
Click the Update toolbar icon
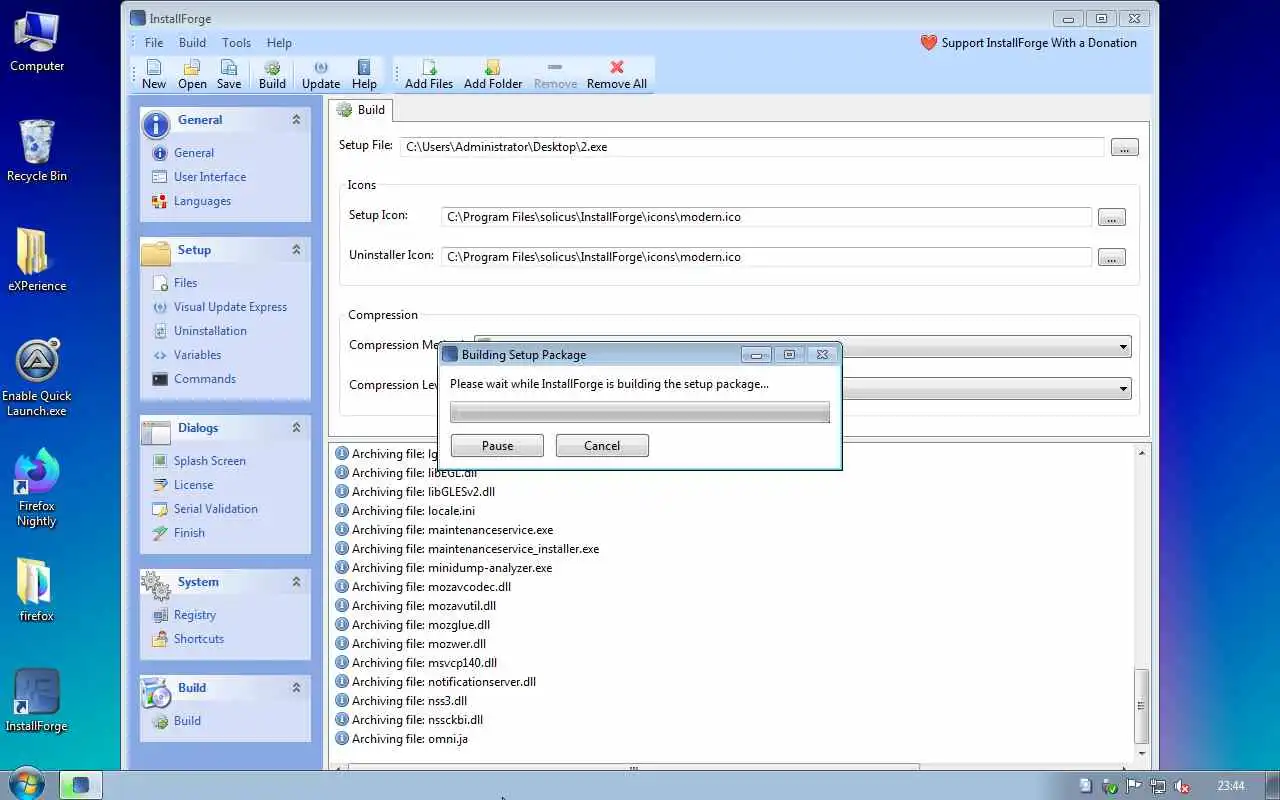point(321,74)
